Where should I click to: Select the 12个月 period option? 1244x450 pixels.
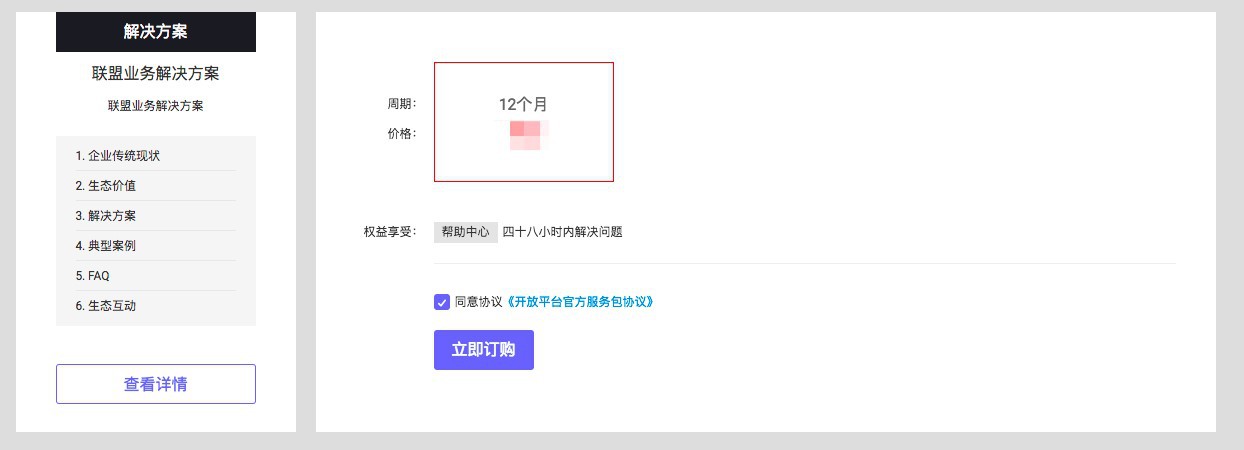coord(523,104)
